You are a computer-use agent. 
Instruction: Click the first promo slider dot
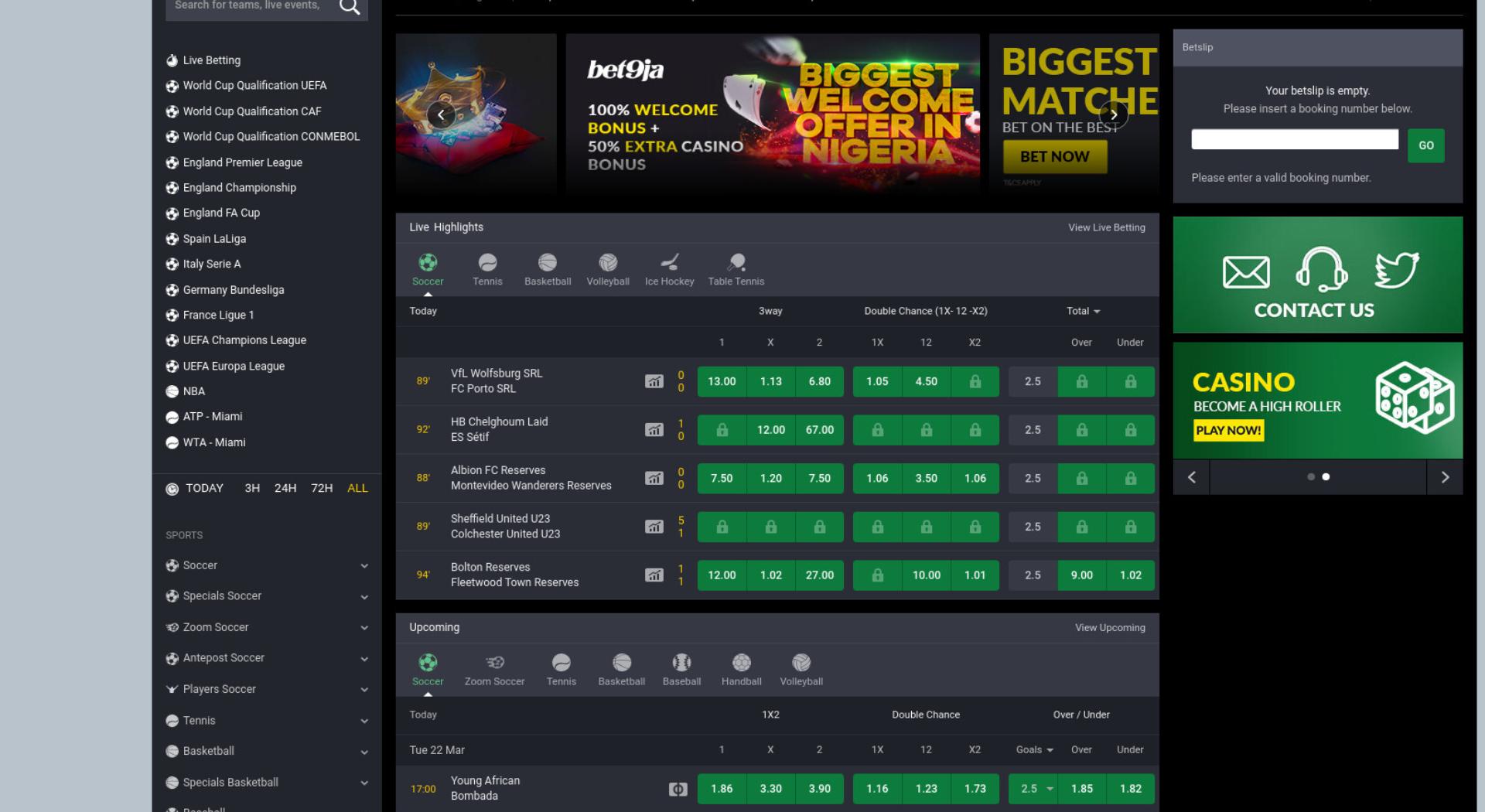1311,477
